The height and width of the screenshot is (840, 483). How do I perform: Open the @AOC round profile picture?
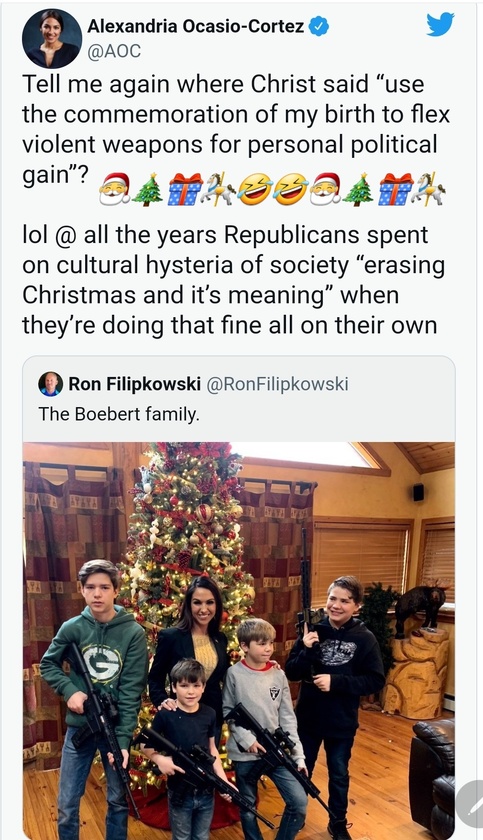[51, 39]
